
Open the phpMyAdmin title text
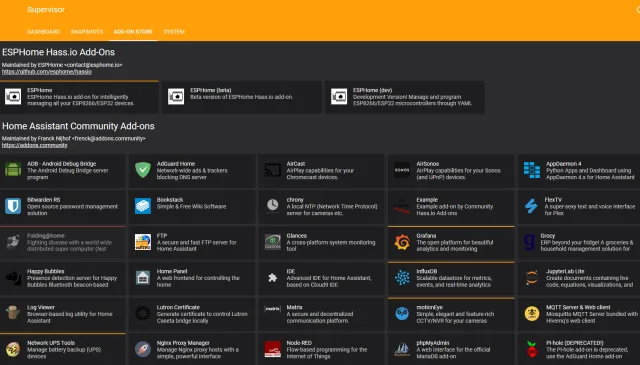433,343
